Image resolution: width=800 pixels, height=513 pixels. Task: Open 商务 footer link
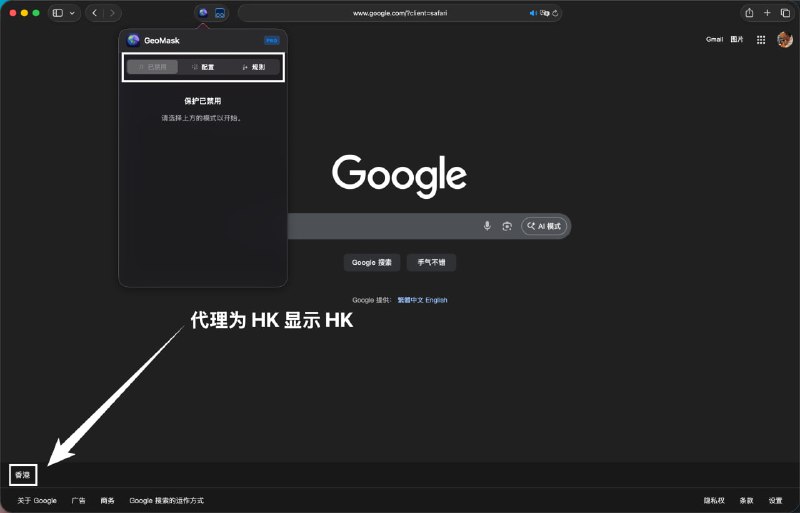(107, 501)
